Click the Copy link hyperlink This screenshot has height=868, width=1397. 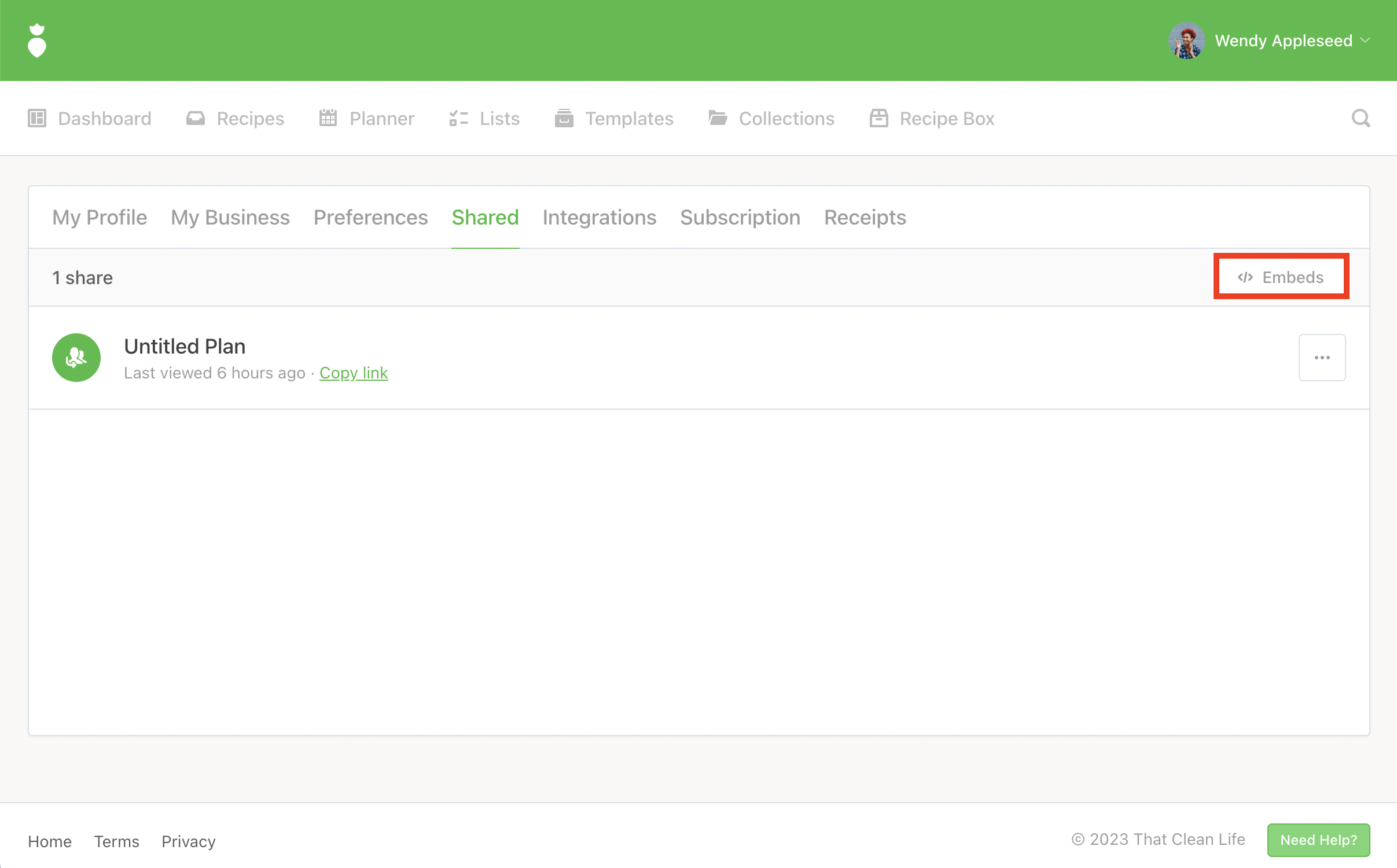pyautogui.click(x=354, y=373)
